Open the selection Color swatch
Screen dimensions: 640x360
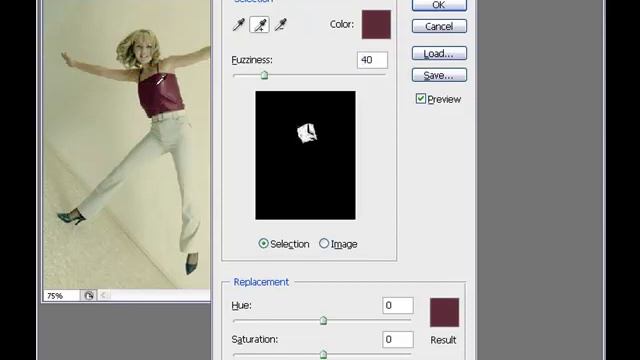point(376,24)
